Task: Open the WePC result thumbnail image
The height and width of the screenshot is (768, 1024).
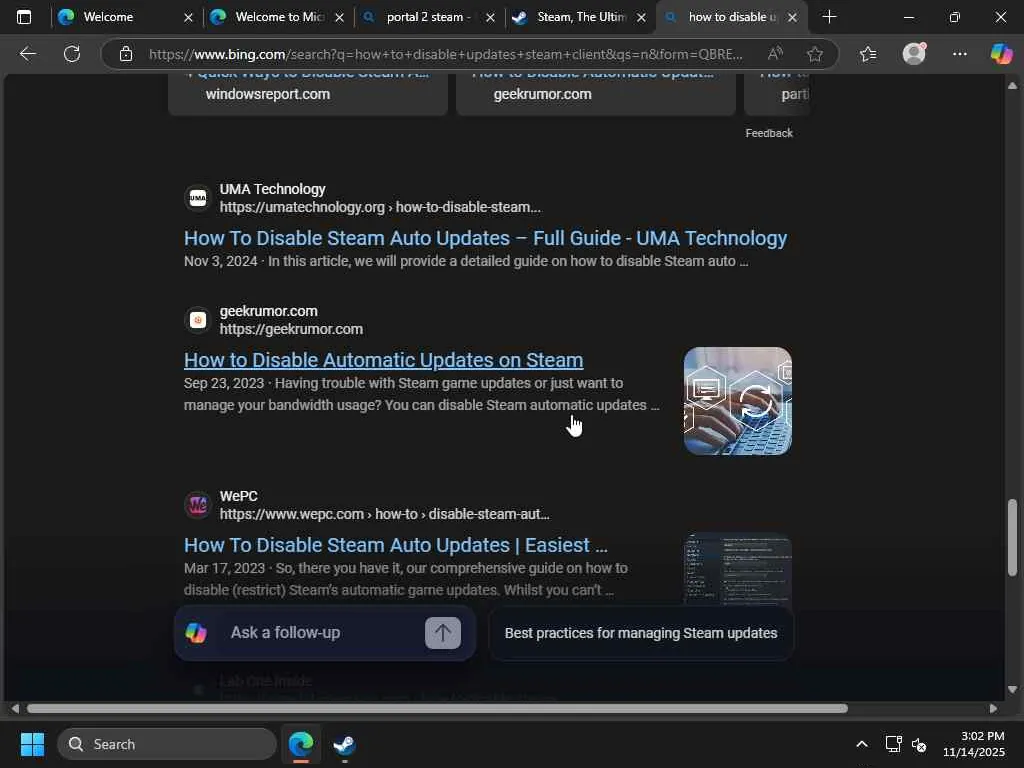Action: click(737, 568)
